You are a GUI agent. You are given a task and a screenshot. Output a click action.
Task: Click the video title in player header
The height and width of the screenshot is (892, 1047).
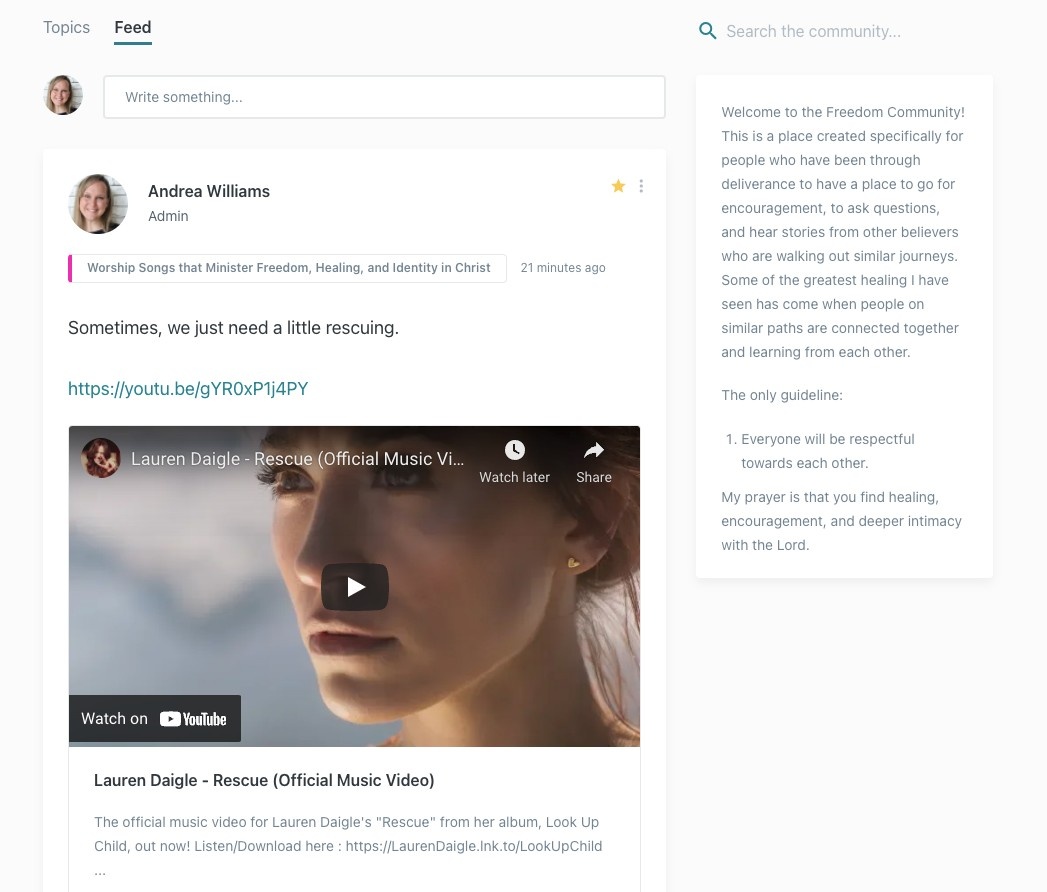(x=297, y=459)
